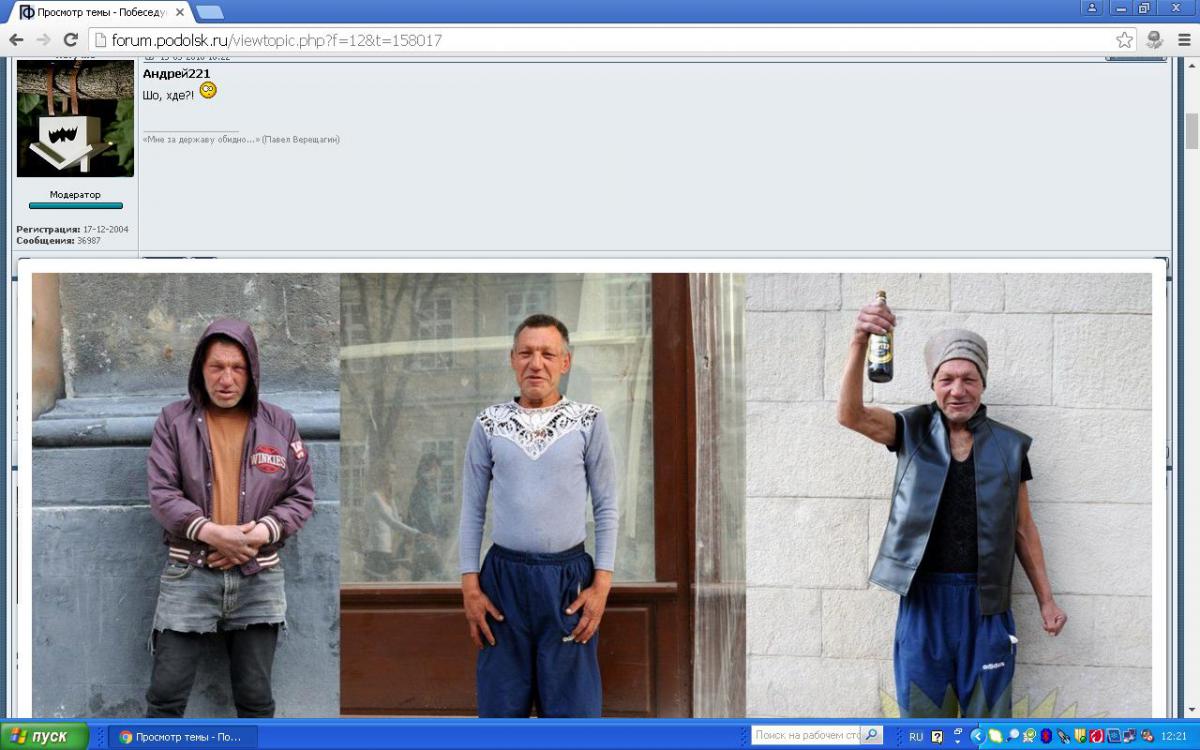Close the Просмотр темы browser tab

(180, 13)
